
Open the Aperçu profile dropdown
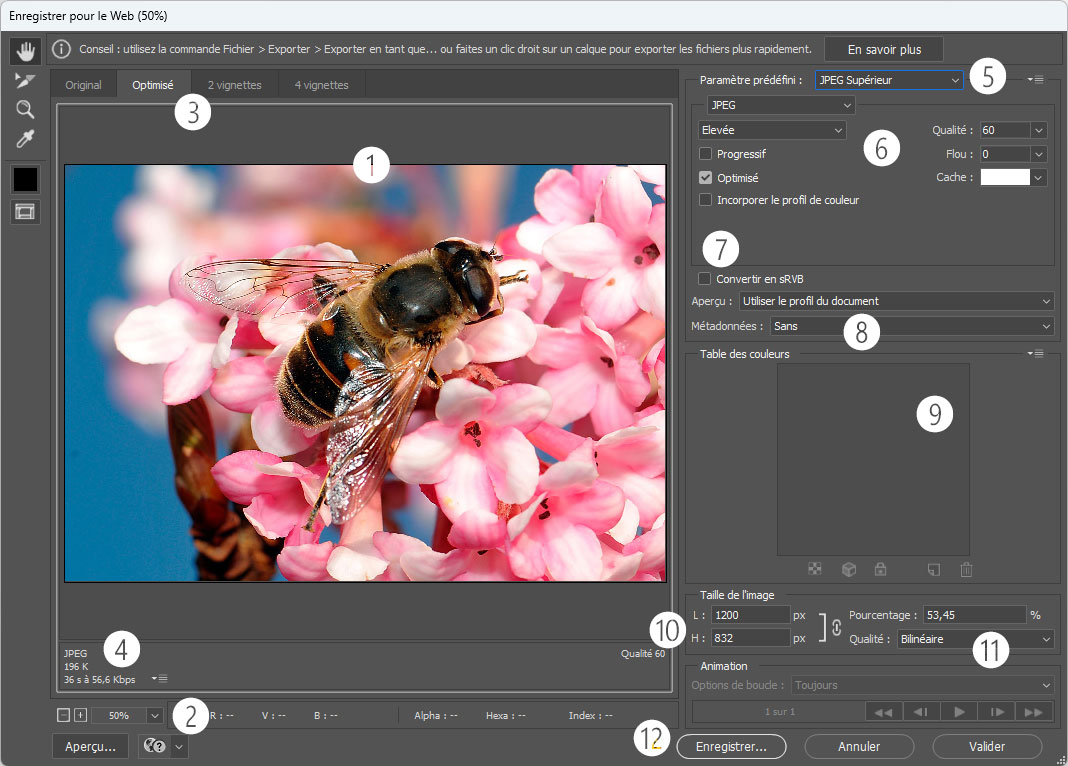tap(896, 301)
